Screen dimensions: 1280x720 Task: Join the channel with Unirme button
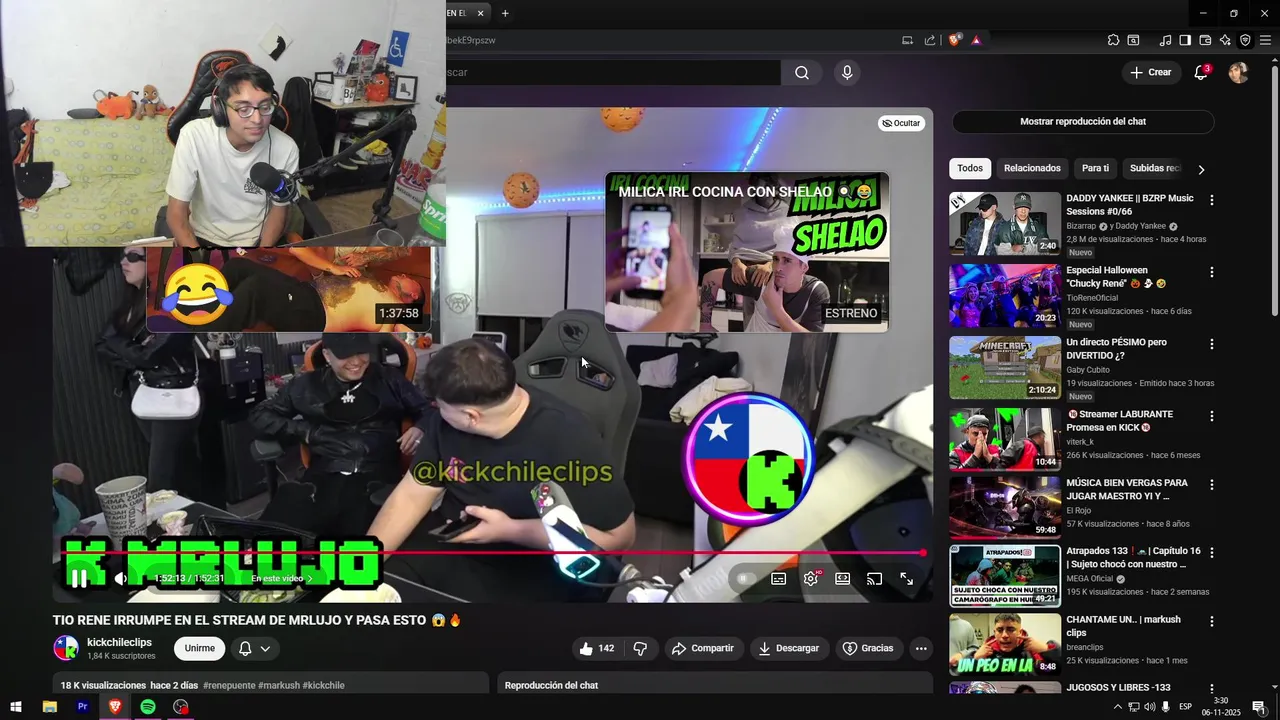(x=199, y=648)
